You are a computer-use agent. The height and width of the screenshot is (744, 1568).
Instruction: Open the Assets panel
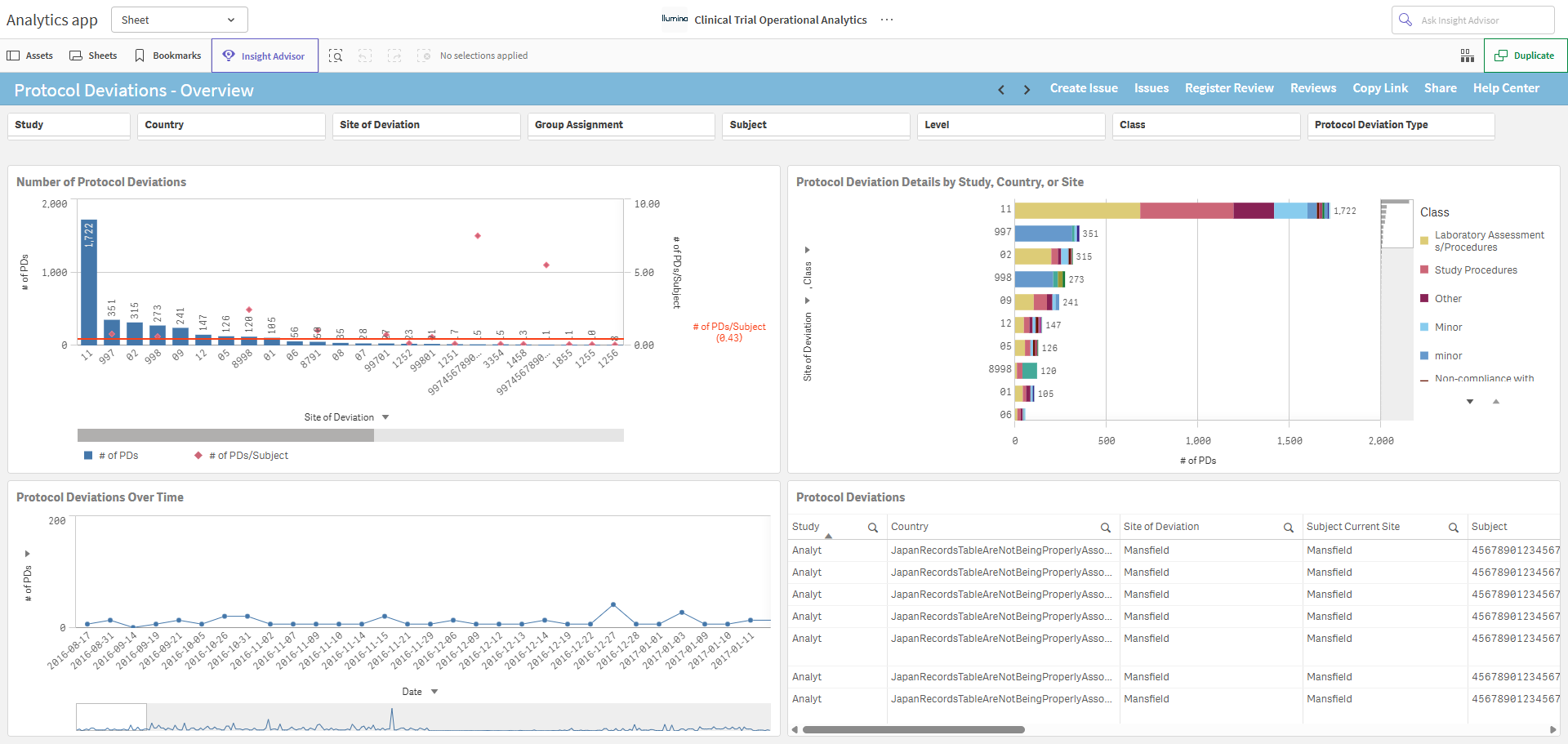point(29,56)
